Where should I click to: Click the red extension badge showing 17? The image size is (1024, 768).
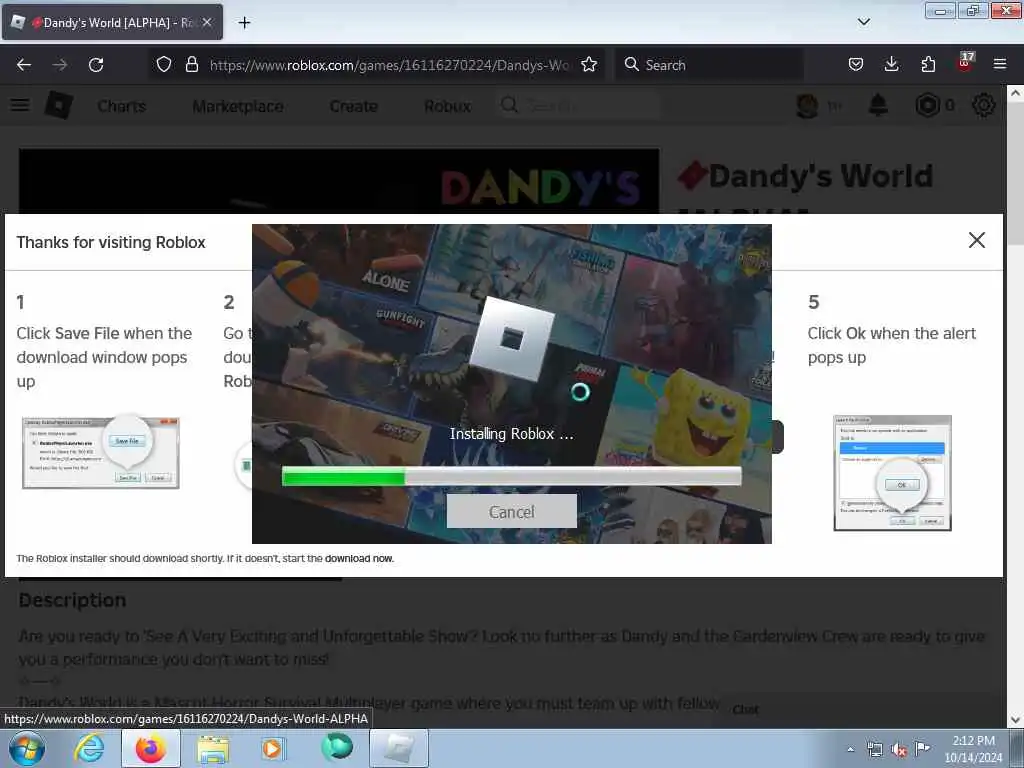click(965, 62)
